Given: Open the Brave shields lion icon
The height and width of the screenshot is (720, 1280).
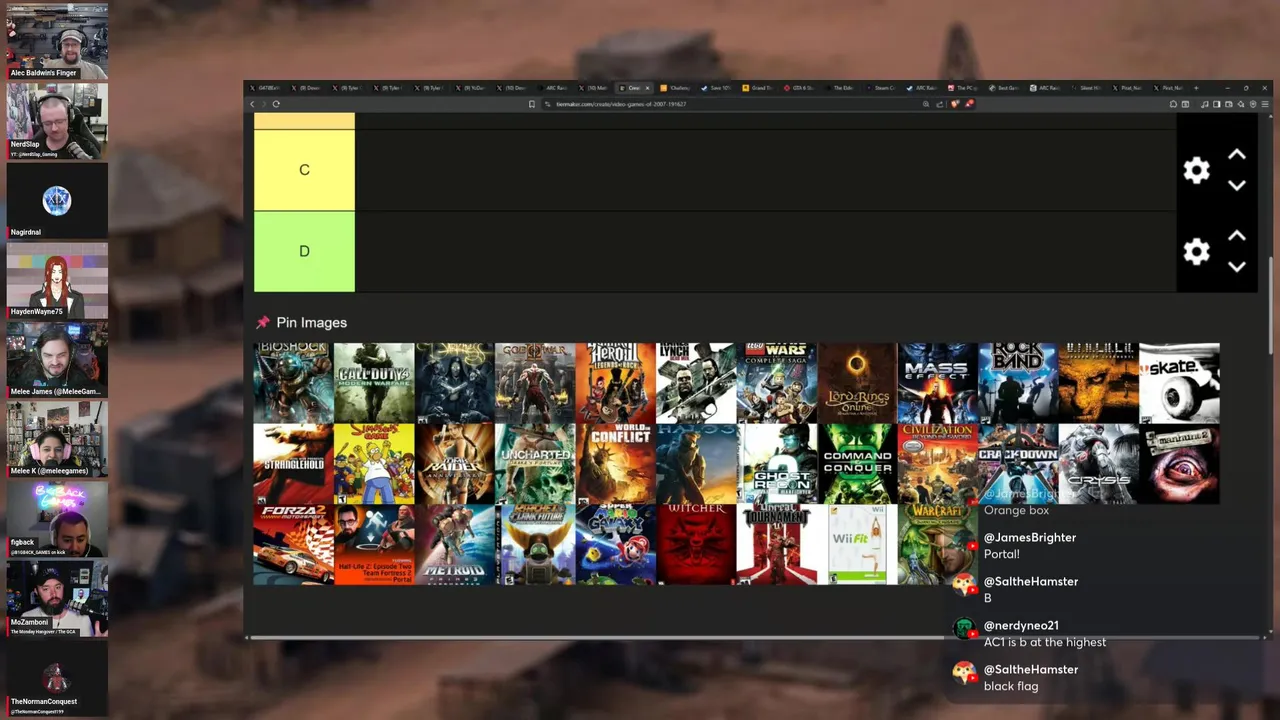Looking at the screenshot, I should 956,104.
